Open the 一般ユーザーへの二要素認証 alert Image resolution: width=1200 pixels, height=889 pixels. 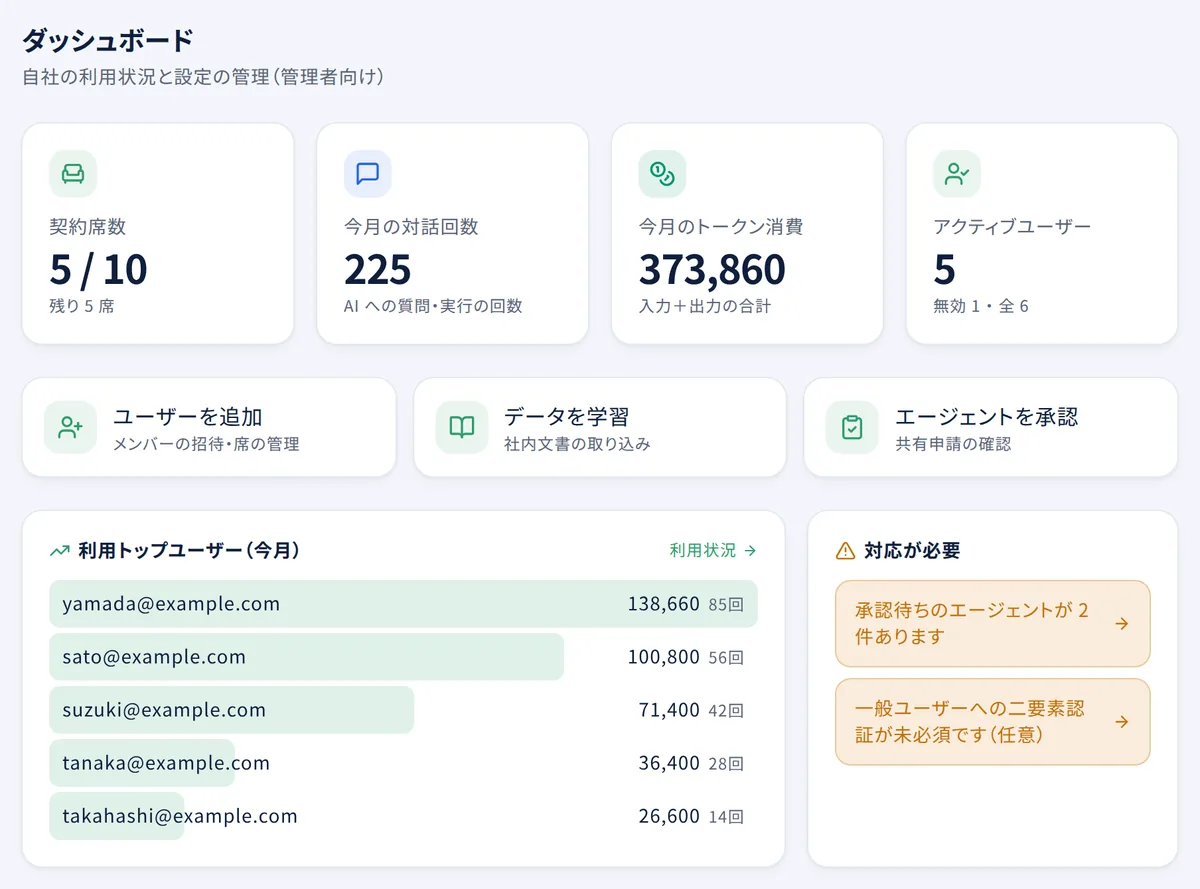993,722
